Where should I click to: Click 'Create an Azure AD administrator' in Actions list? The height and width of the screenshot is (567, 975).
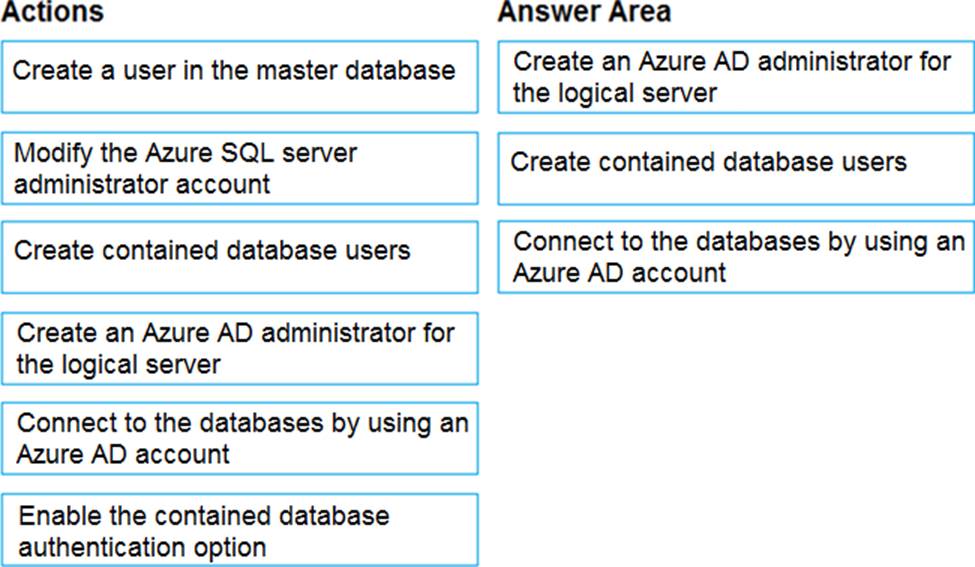(x=239, y=348)
